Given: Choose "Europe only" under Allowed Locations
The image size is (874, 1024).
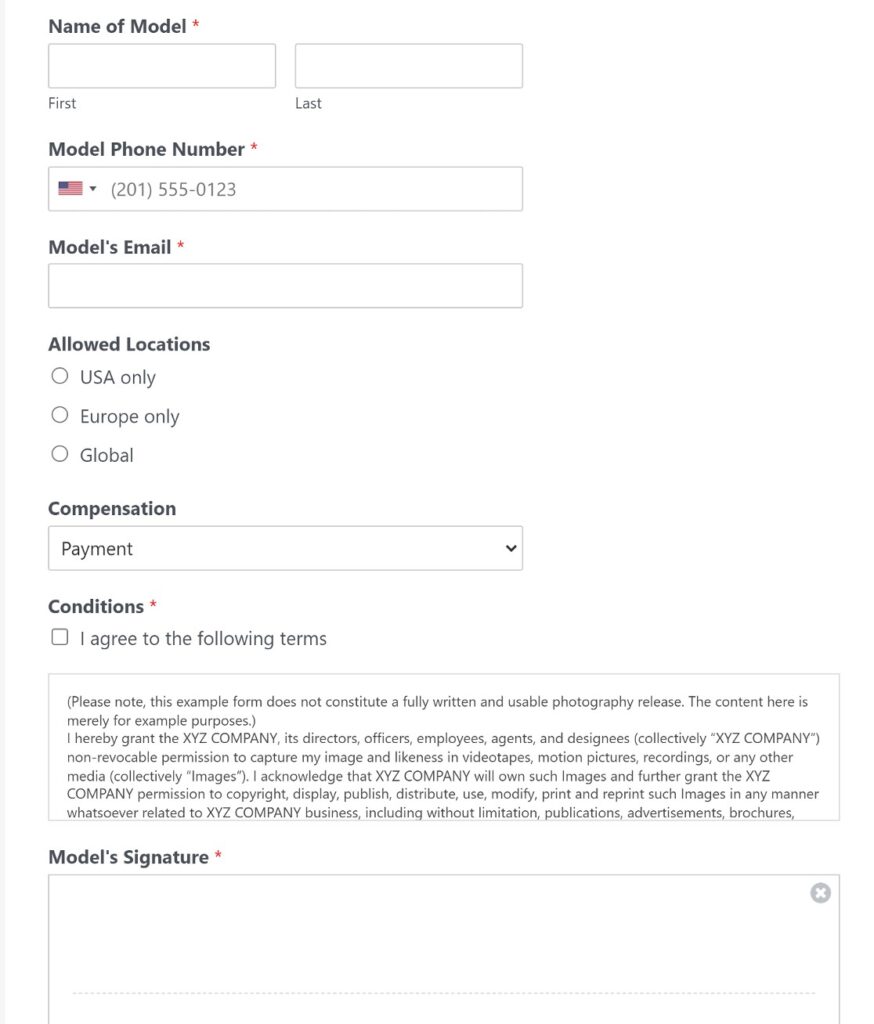Looking at the screenshot, I should click(59, 415).
